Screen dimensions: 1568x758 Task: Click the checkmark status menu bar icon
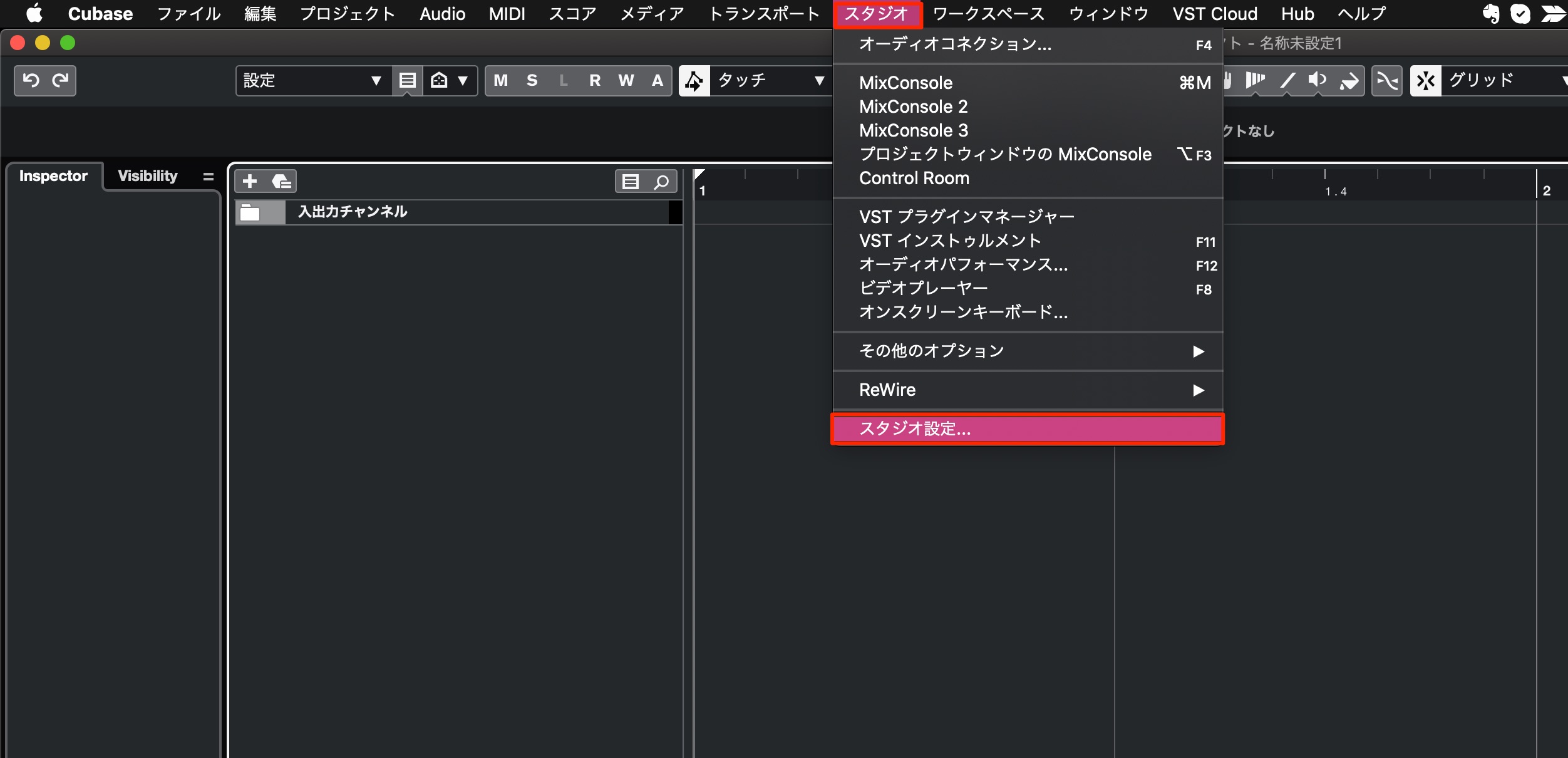click(x=1520, y=14)
